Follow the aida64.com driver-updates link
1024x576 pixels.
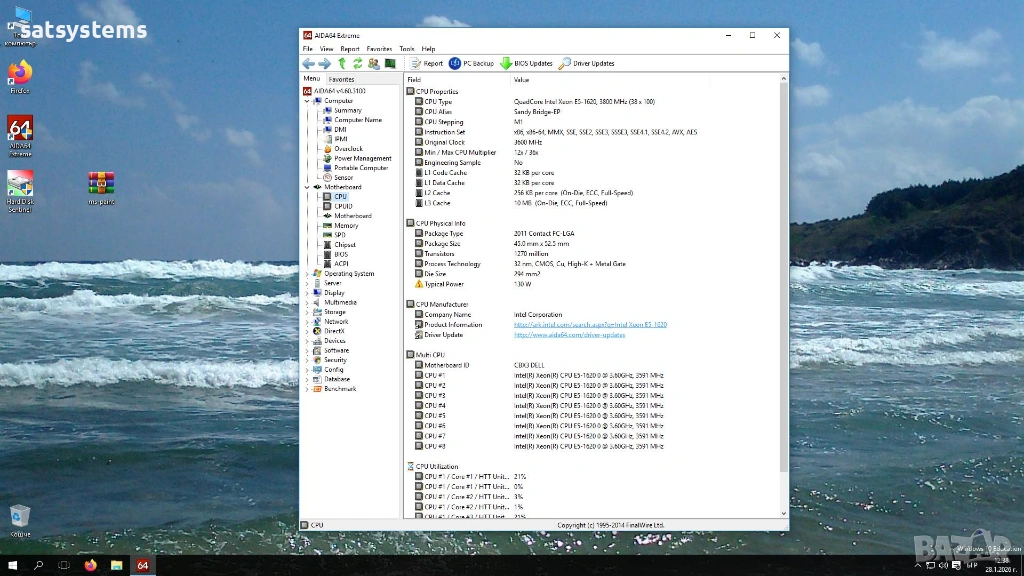(569, 335)
